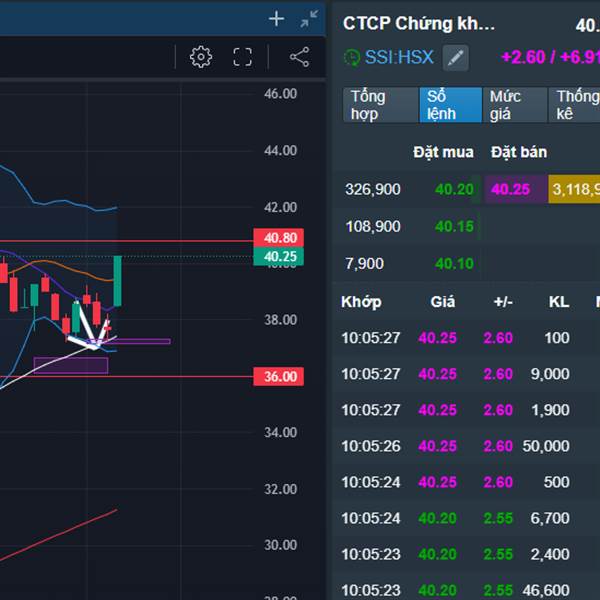Image resolution: width=600 pixels, height=600 pixels.
Task: Open the Tổng hợp tab
Action: (x=379, y=105)
